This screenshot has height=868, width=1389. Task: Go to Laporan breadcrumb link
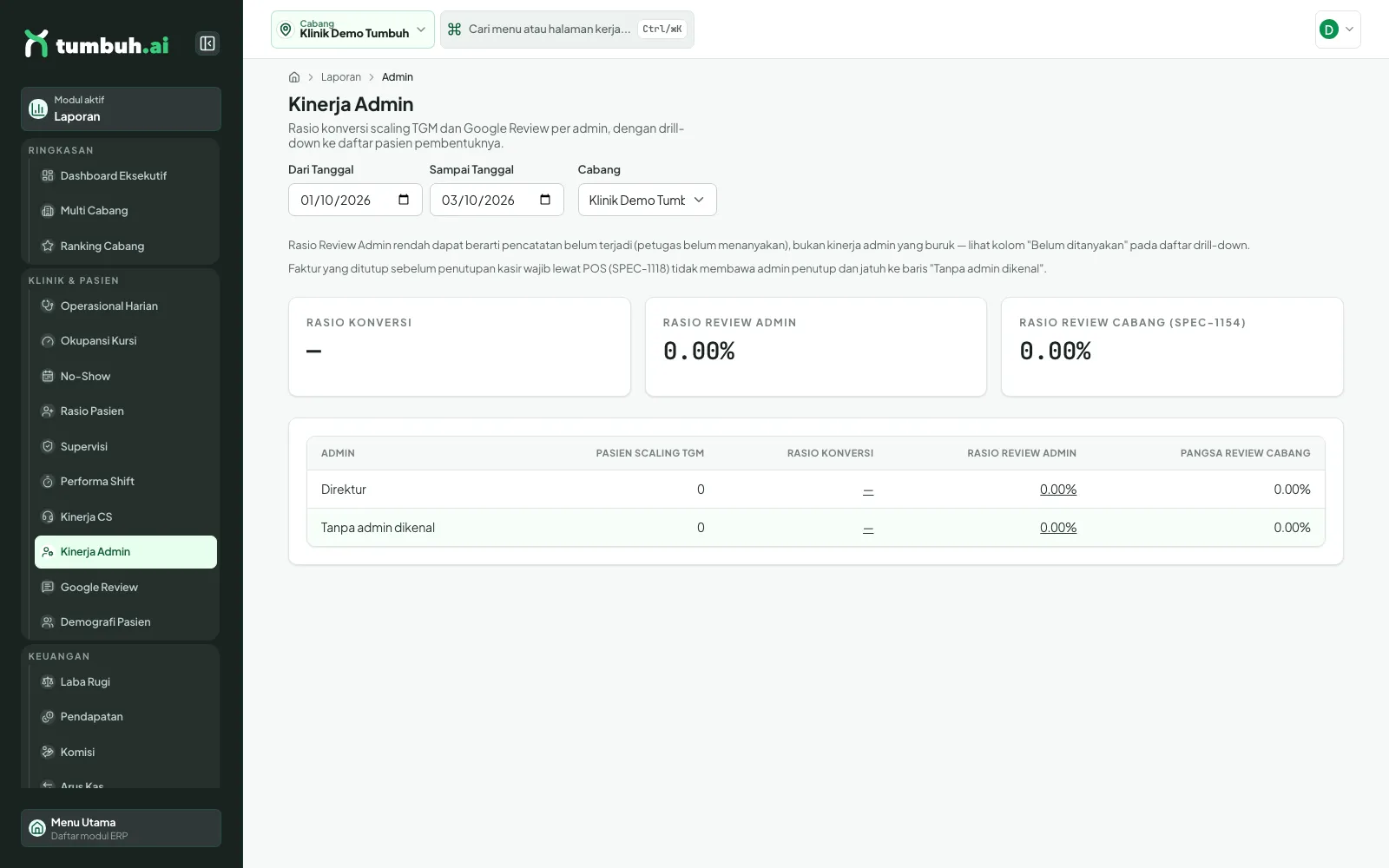(341, 77)
